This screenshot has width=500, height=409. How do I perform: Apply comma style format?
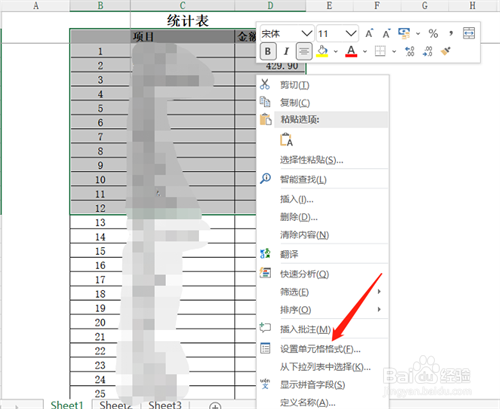(451, 33)
